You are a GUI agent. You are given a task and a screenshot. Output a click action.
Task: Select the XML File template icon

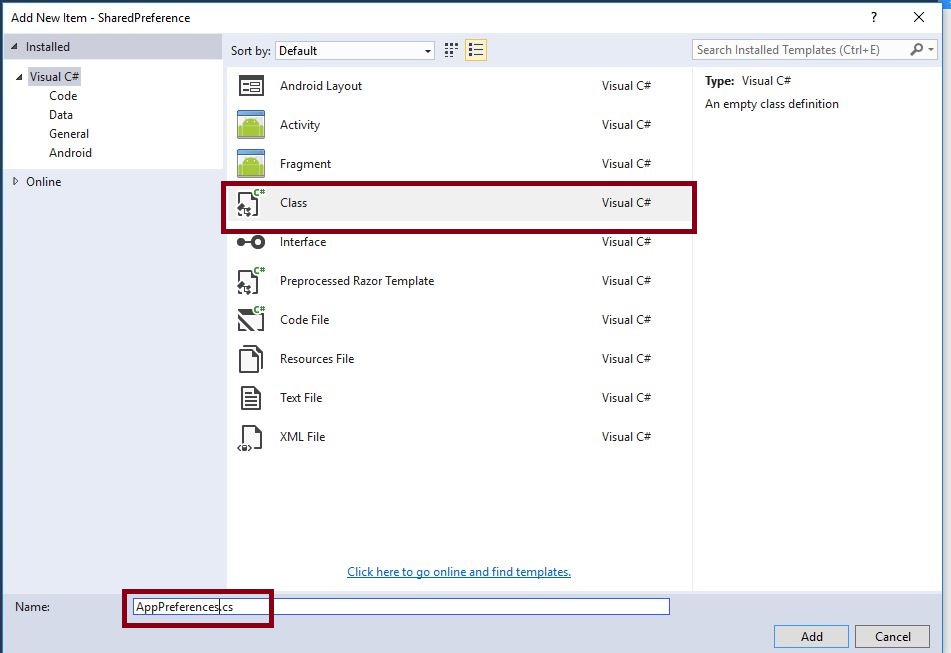pos(250,437)
